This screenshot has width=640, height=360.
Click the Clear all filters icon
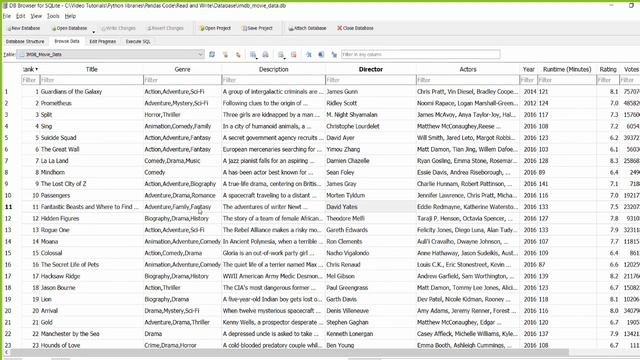click(225, 54)
